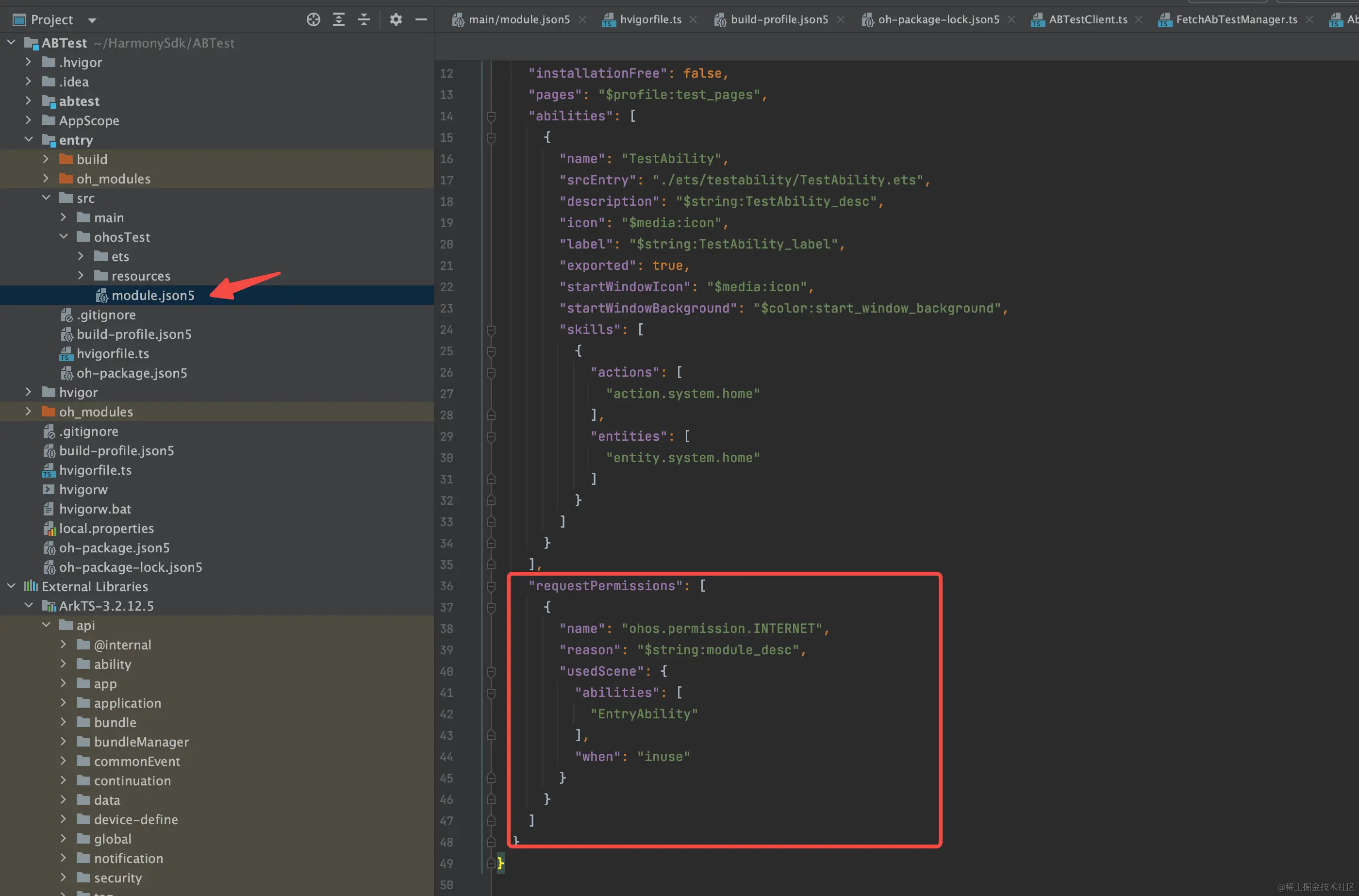
Task: Fold the actions array at line 26
Action: pos(491,373)
